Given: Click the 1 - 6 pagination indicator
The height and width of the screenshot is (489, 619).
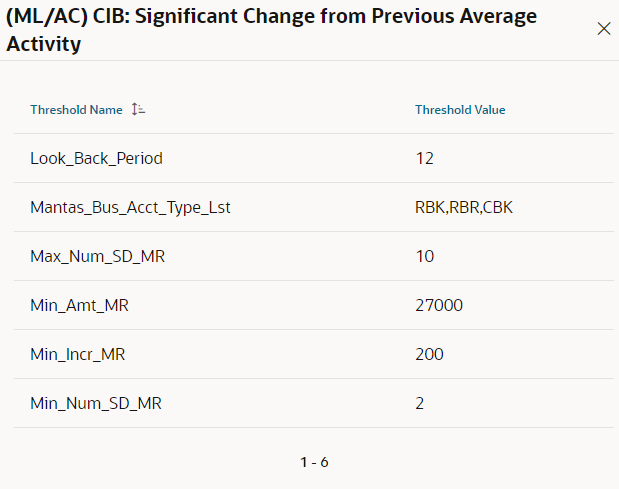Looking at the screenshot, I should tap(314, 462).
